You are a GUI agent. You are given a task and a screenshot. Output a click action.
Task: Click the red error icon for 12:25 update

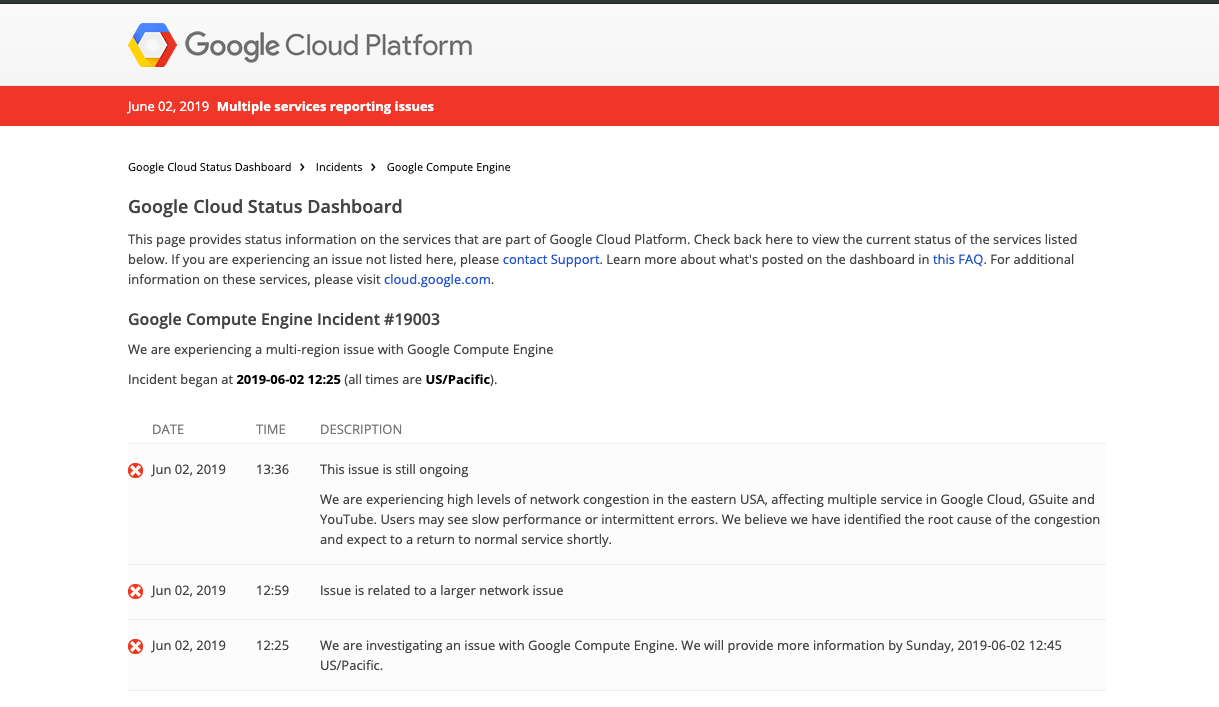[x=136, y=646]
